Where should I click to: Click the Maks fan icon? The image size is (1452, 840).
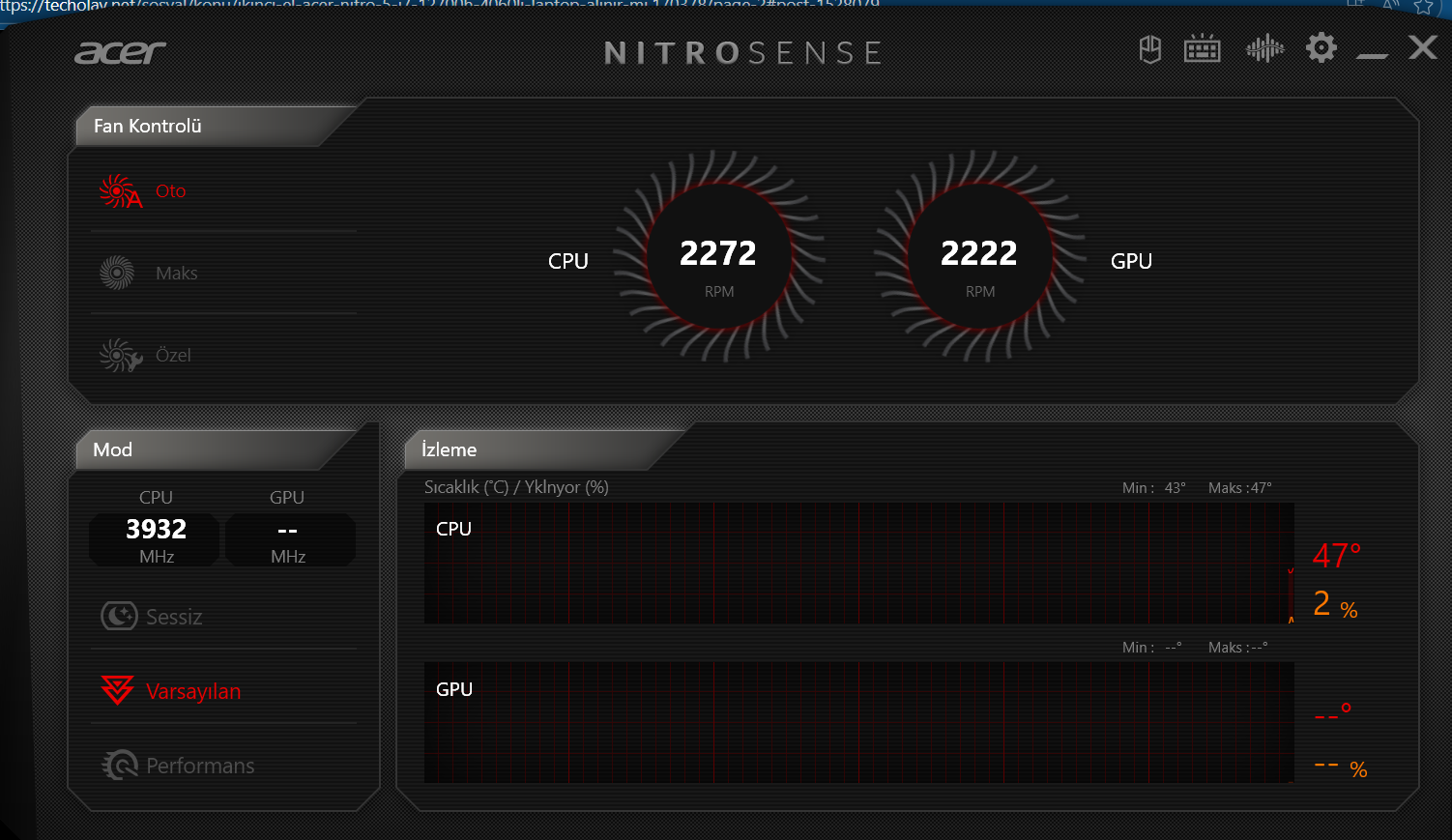tap(117, 274)
